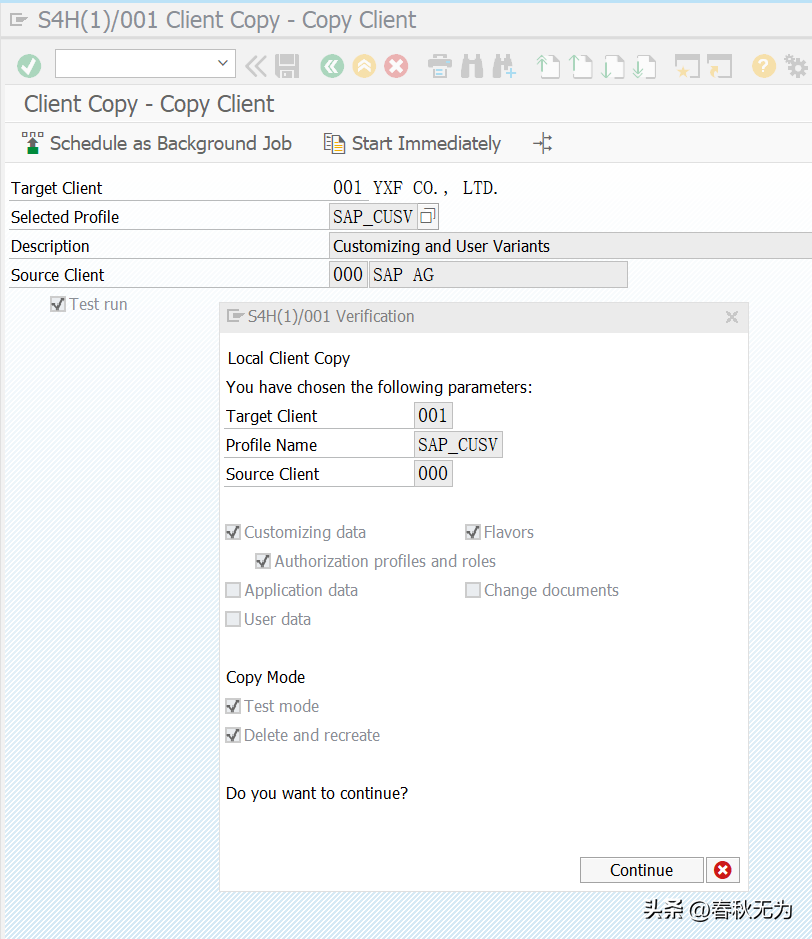Image resolution: width=812 pixels, height=939 pixels.
Task: Open the Selected Profile value help icon
Action: [428, 216]
